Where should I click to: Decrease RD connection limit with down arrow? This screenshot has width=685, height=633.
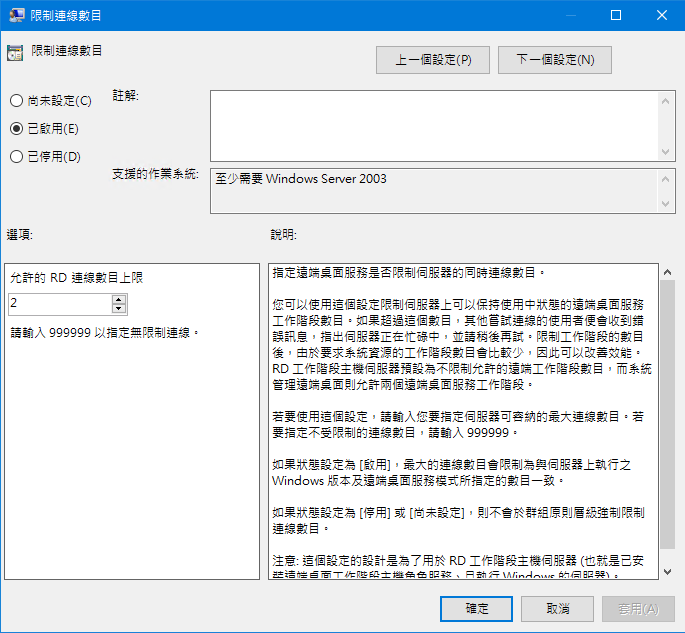point(119,308)
